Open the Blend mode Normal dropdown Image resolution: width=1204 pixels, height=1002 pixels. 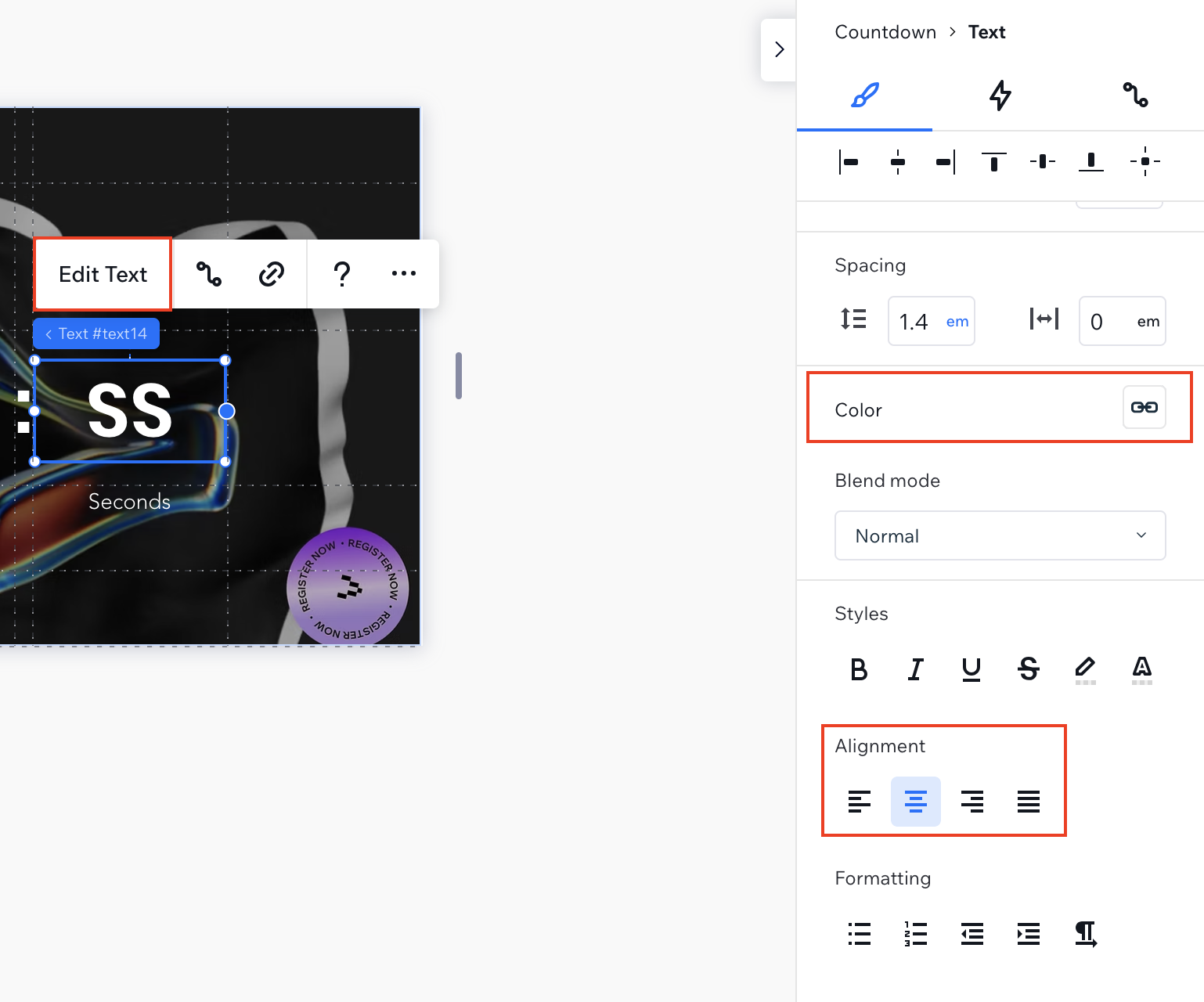click(1000, 535)
